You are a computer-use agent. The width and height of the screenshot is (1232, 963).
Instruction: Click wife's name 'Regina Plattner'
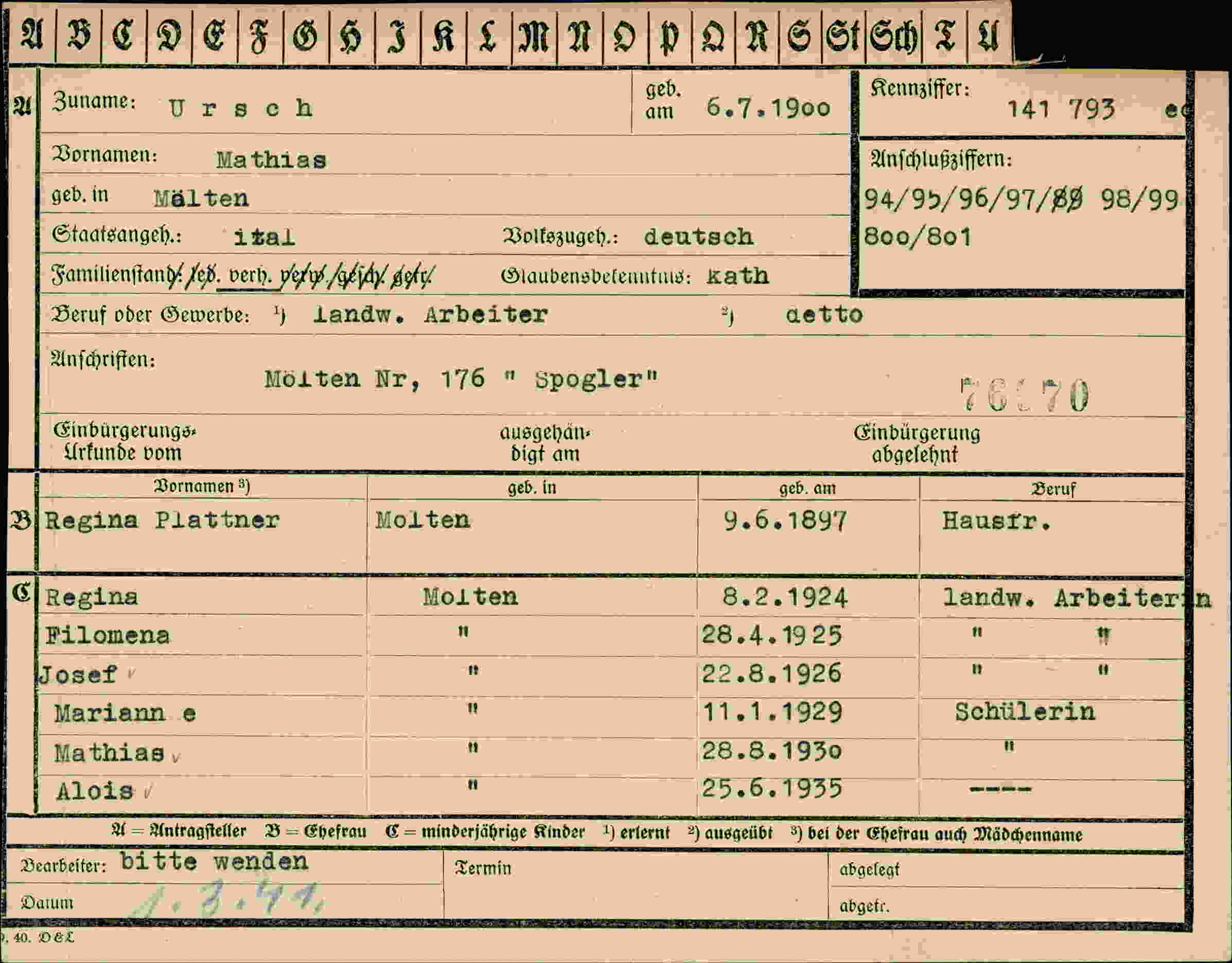162,520
